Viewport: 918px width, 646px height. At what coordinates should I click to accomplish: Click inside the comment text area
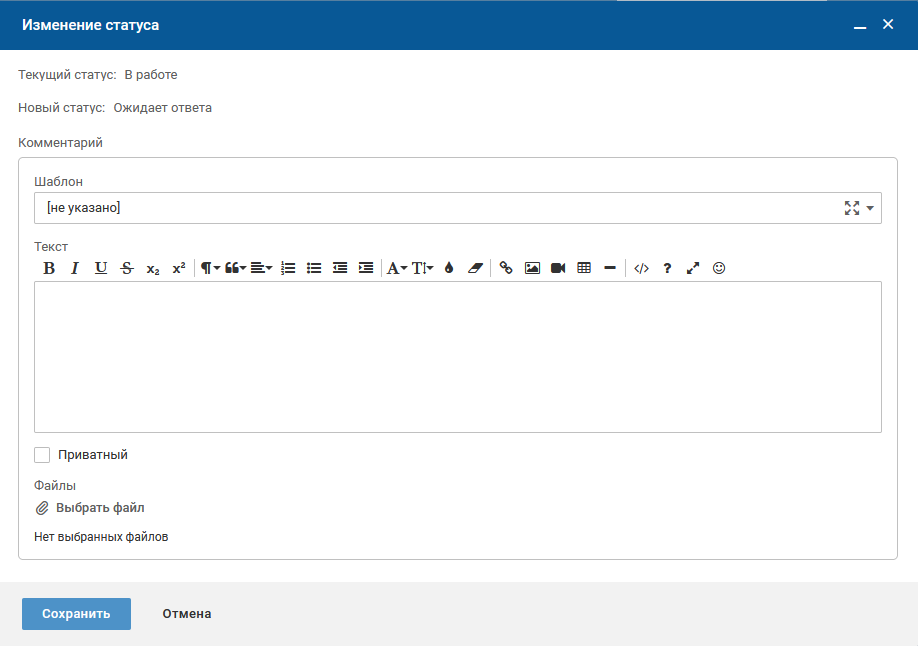point(457,356)
